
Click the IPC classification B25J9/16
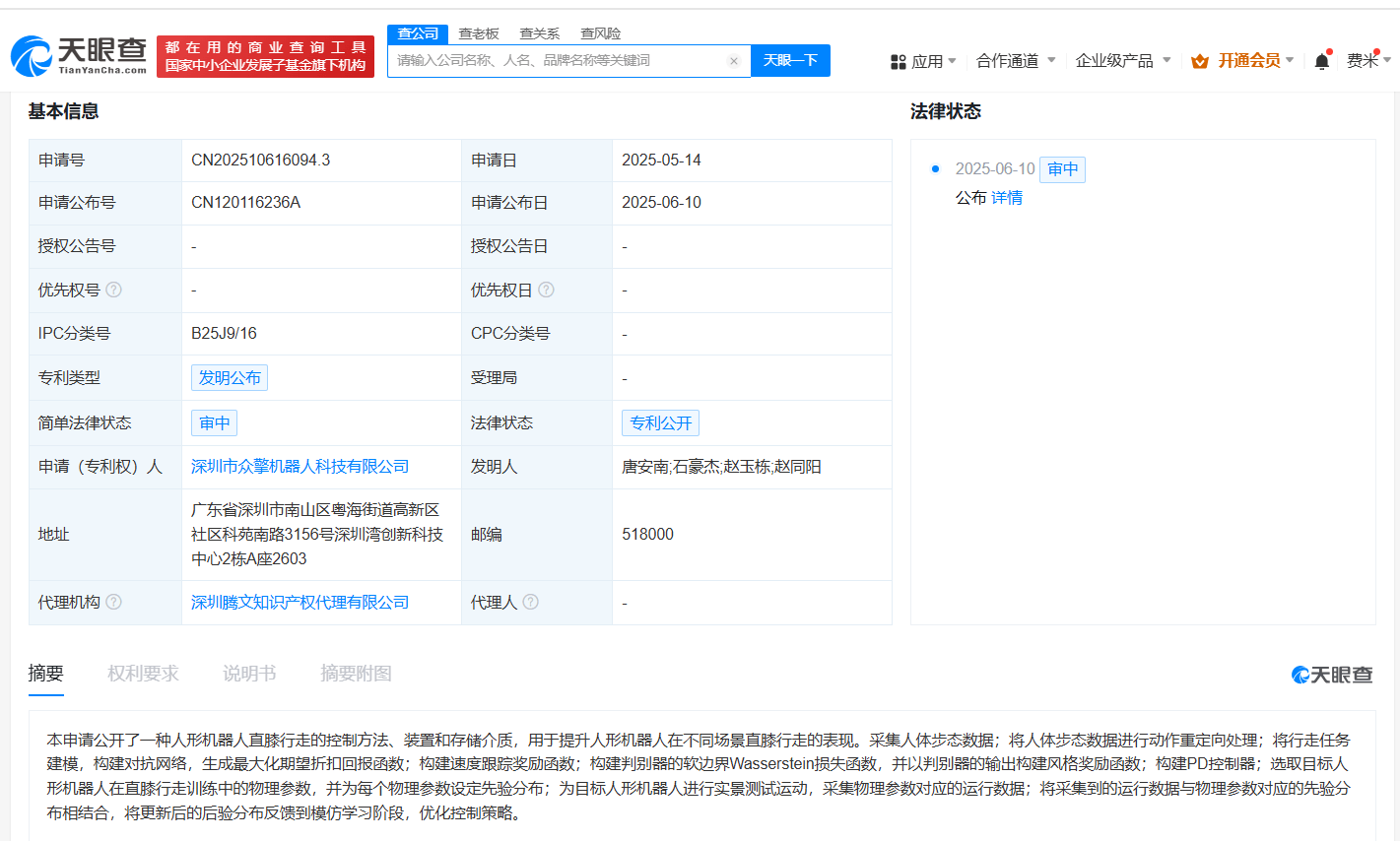[224, 334]
